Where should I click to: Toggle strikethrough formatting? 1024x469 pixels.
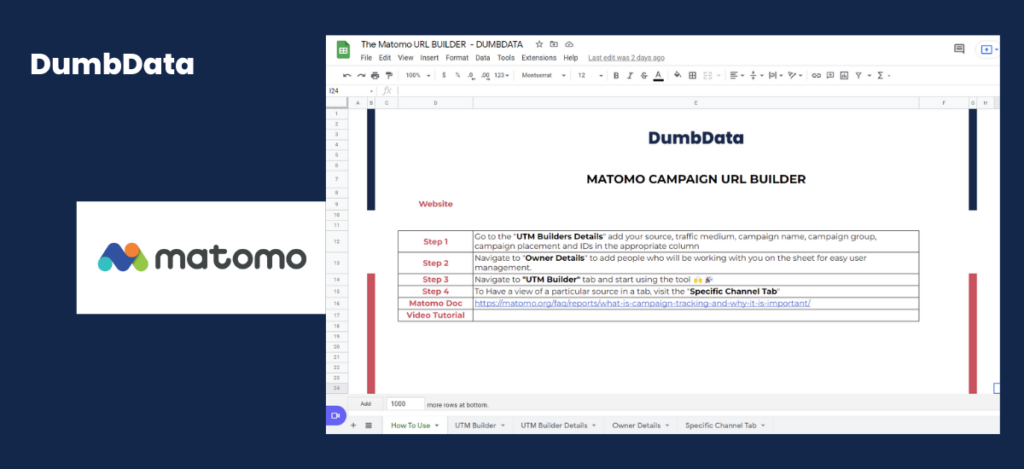[x=644, y=76]
